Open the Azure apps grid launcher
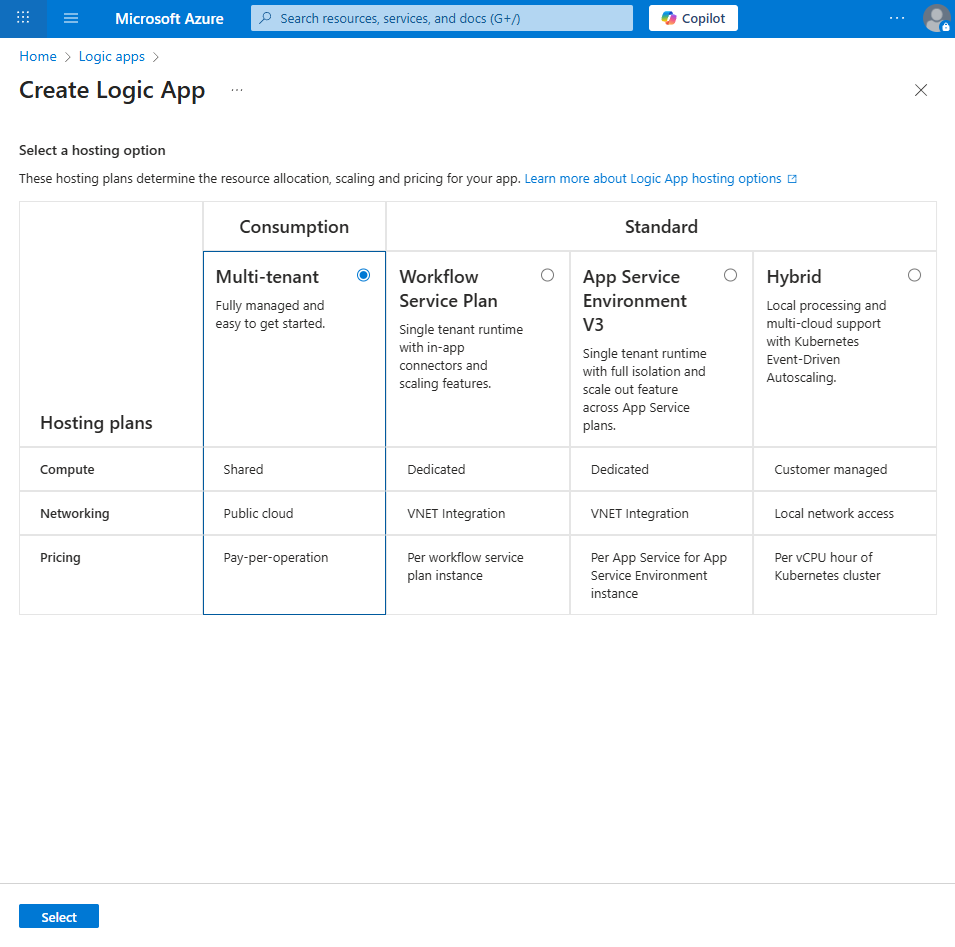Screen dimensions: 955x947 click(23, 18)
